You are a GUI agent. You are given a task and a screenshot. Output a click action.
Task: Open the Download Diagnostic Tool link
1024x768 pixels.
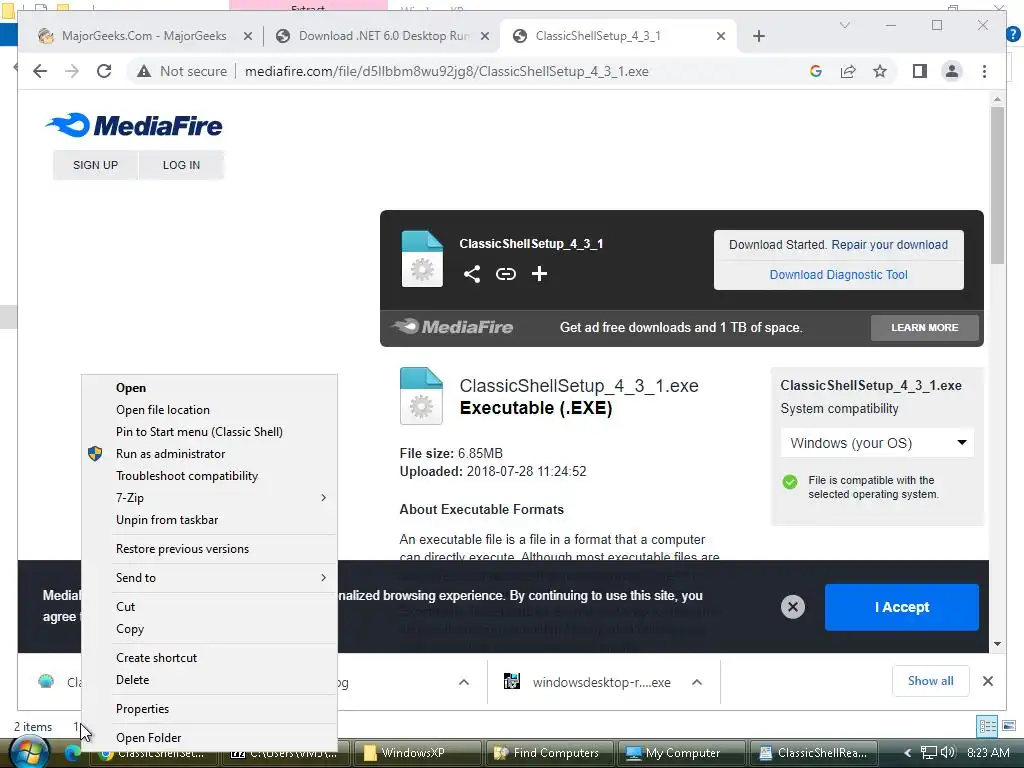839,275
